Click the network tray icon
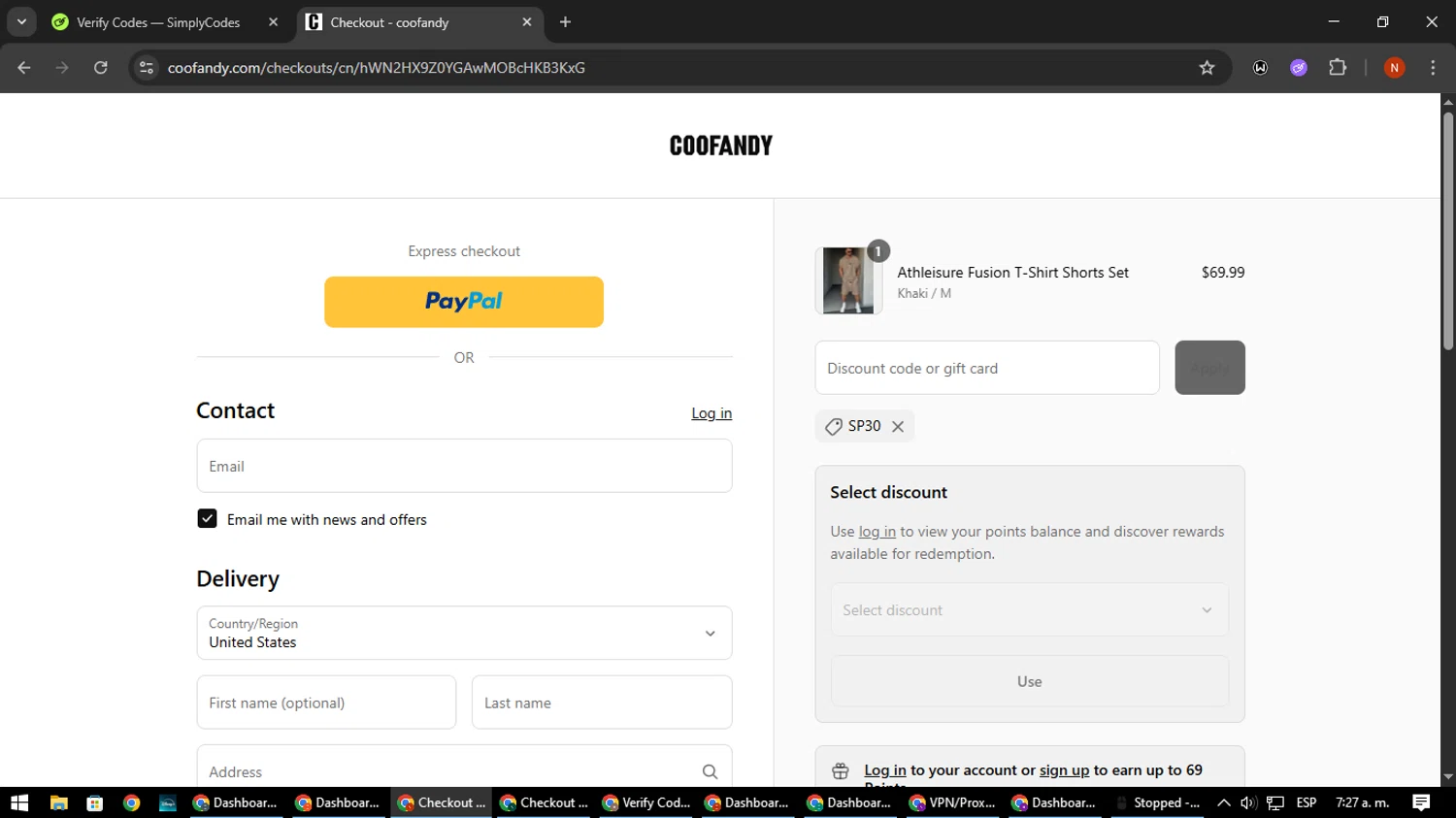The width and height of the screenshot is (1456, 818). [1275, 802]
